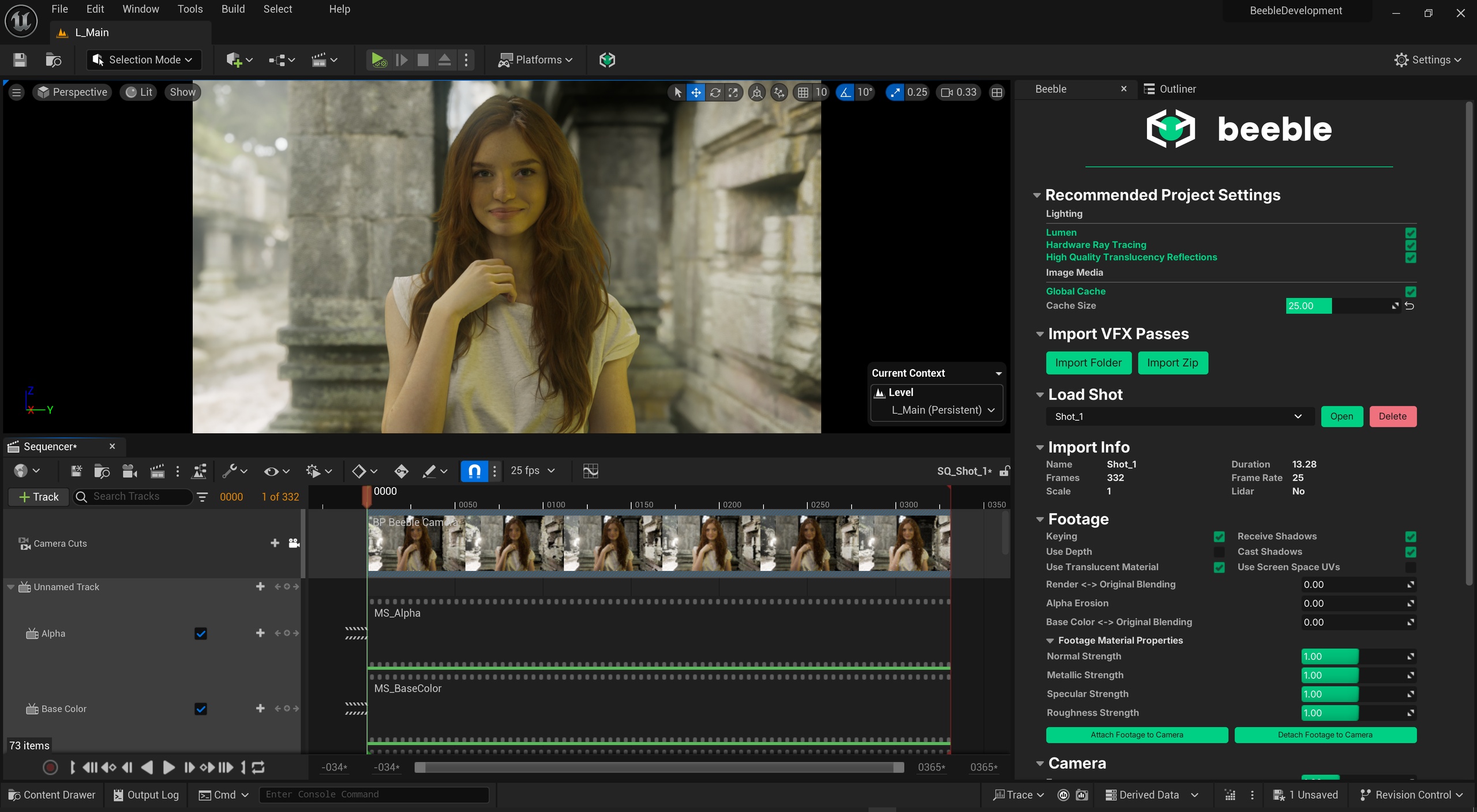Uncheck the Alpha track checkbox
The height and width of the screenshot is (812, 1477).
tap(201, 634)
